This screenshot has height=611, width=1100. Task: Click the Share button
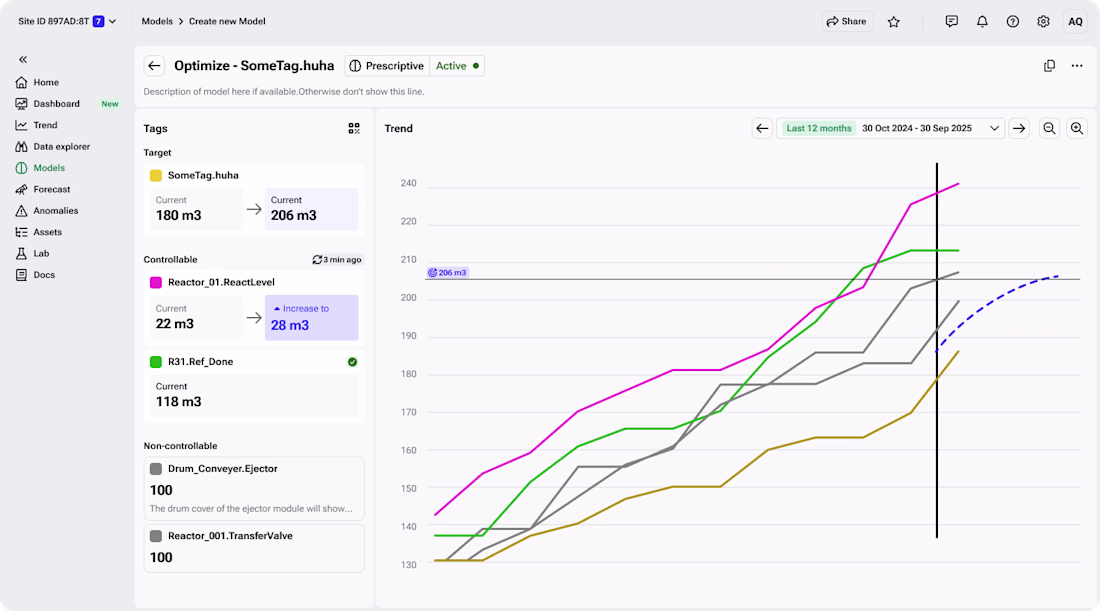point(847,21)
